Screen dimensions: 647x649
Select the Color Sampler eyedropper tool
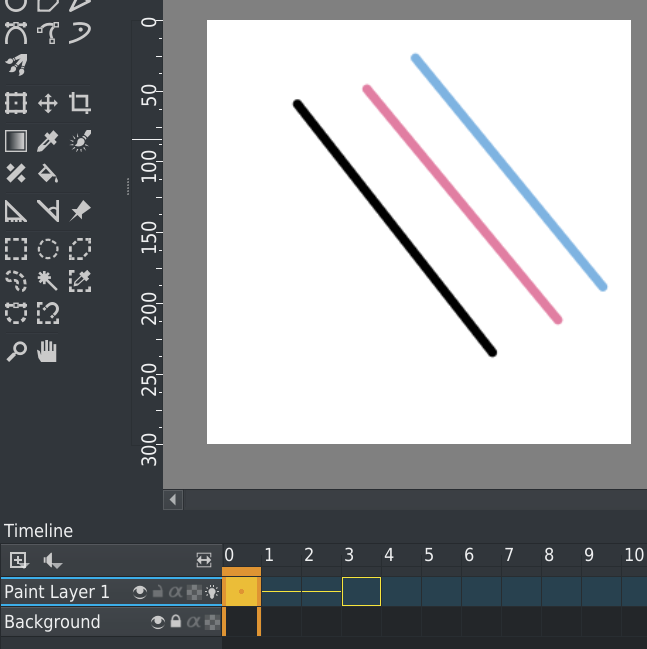[48, 141]
